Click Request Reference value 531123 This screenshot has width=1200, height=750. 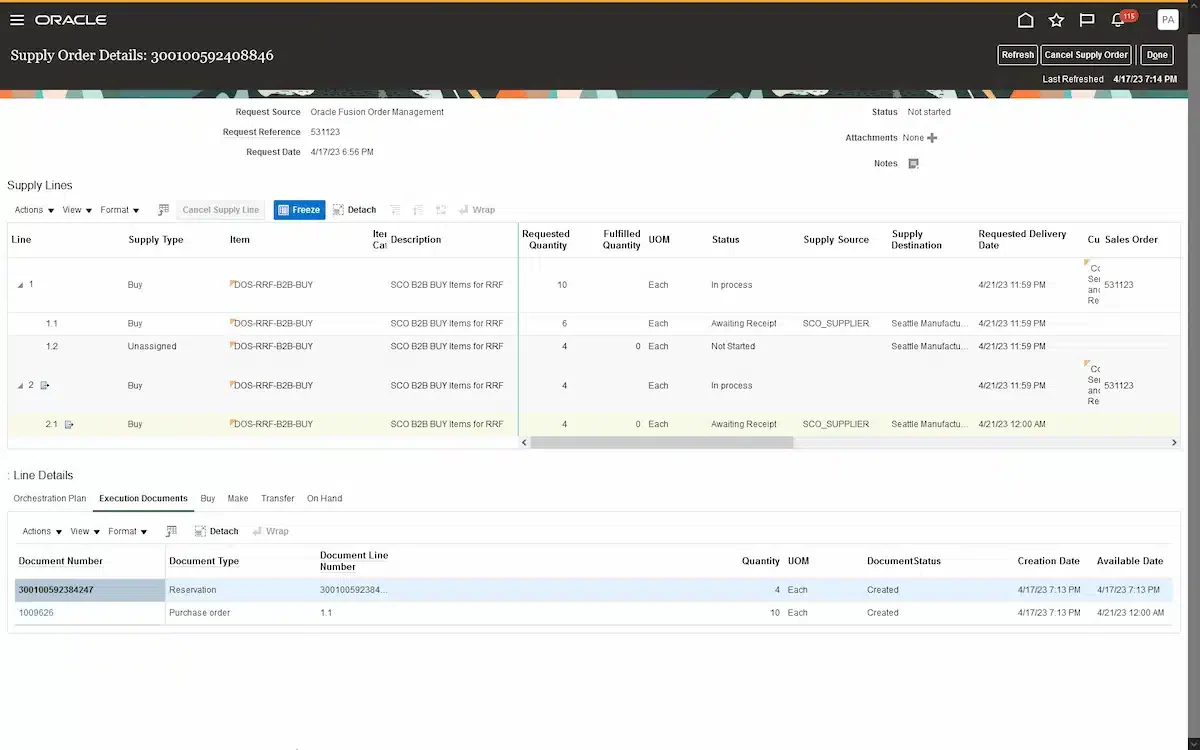click(x=325, y=132)
